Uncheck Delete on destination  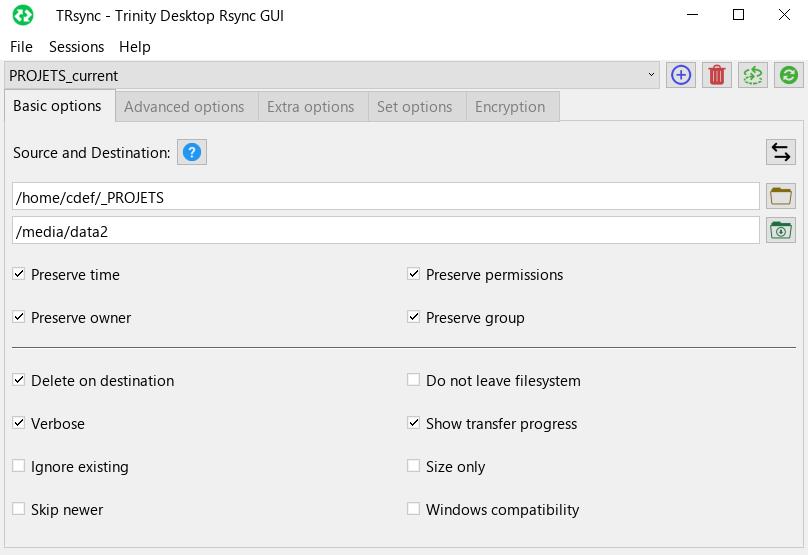(19, 380)
